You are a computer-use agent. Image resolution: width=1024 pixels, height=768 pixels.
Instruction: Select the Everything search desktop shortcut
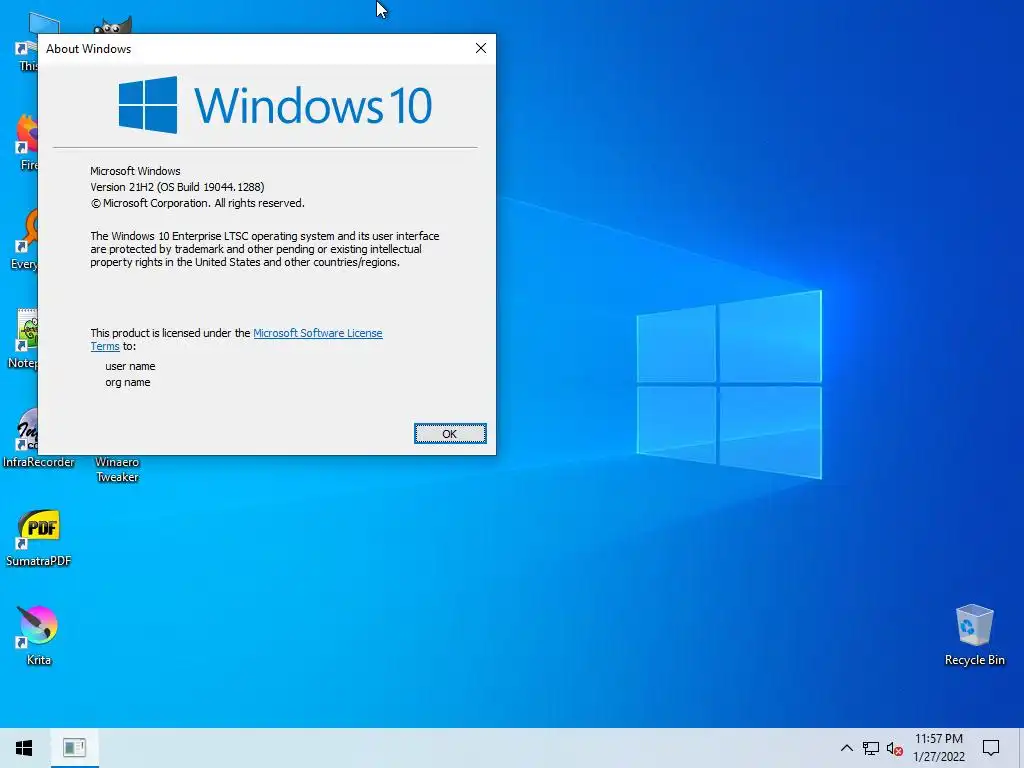(x=25, y=240)
